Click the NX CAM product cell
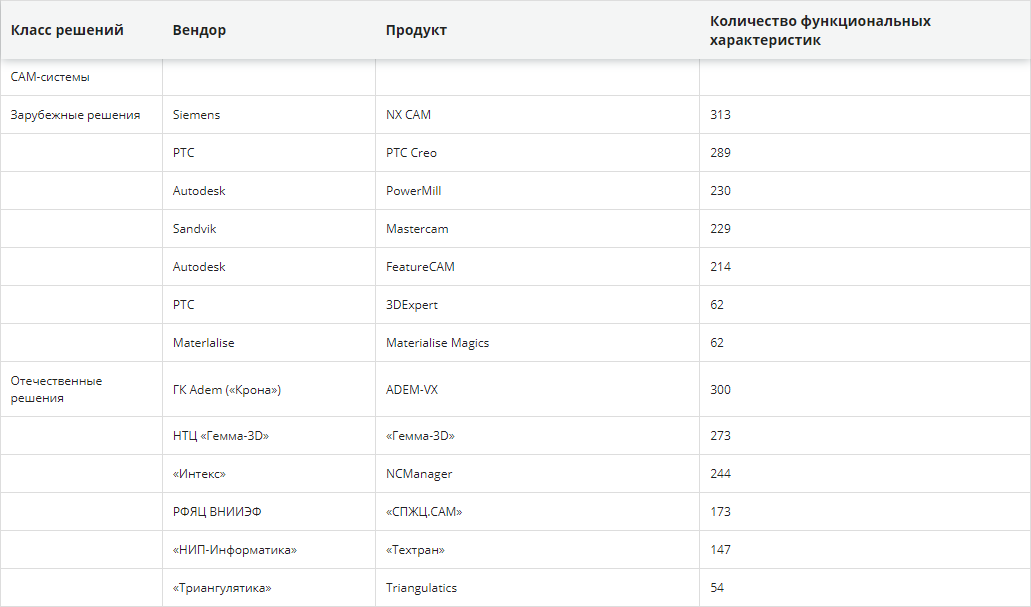 [x=537, y=114]
